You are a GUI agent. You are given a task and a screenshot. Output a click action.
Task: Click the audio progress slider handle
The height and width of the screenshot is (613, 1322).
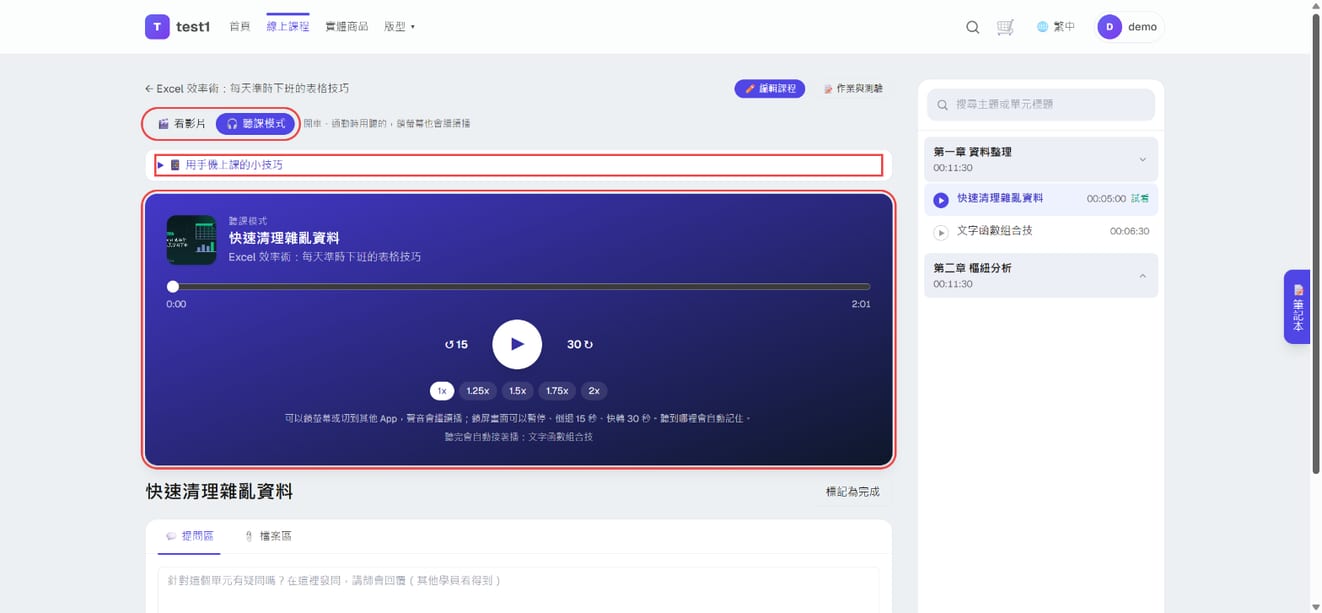point(173,287)
